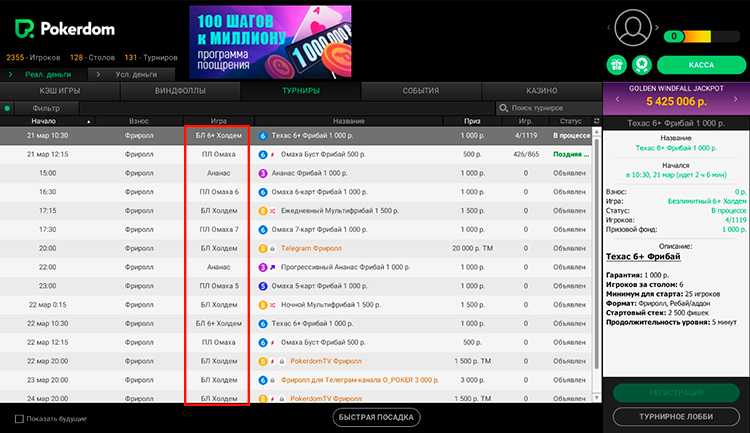Sort by the Приз column header
The height and width of the screenshot is (433, 750).
coord(472,122)
